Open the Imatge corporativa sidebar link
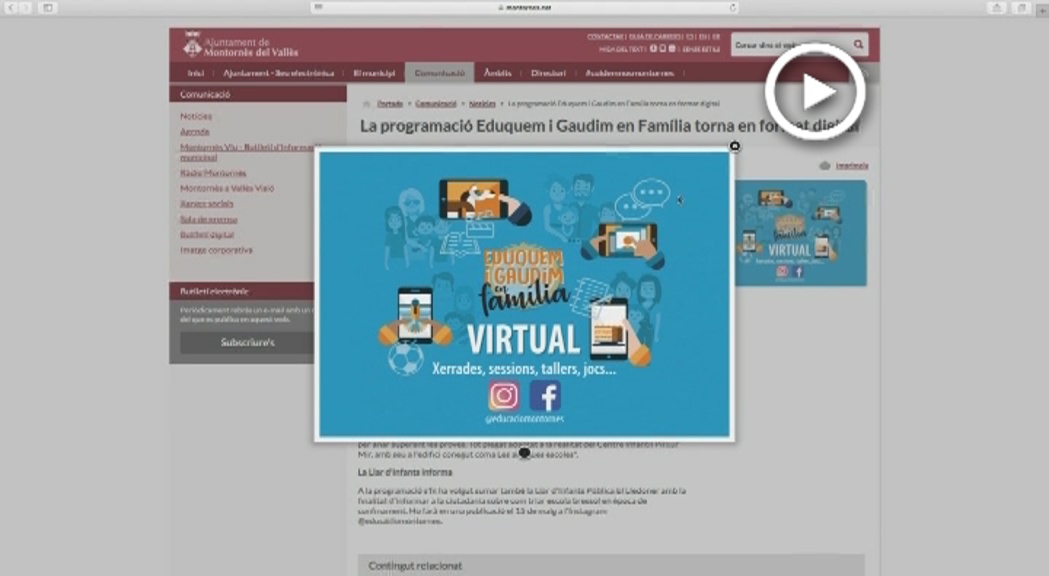Image resolution: width=1049 pixels, height=576 pixels. [x=216, y=250]
